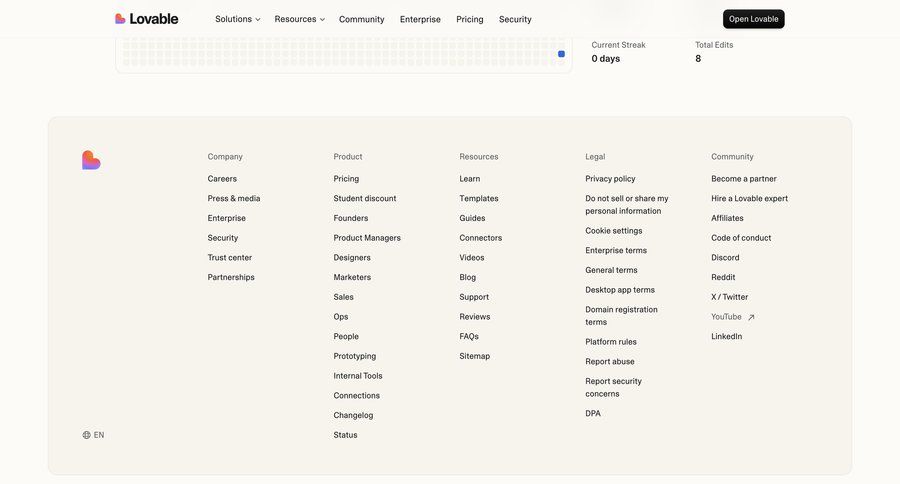Open the LinkedIn link
Image resolution: width=900 pixels, height=484 pixels.
click(727, 336)
